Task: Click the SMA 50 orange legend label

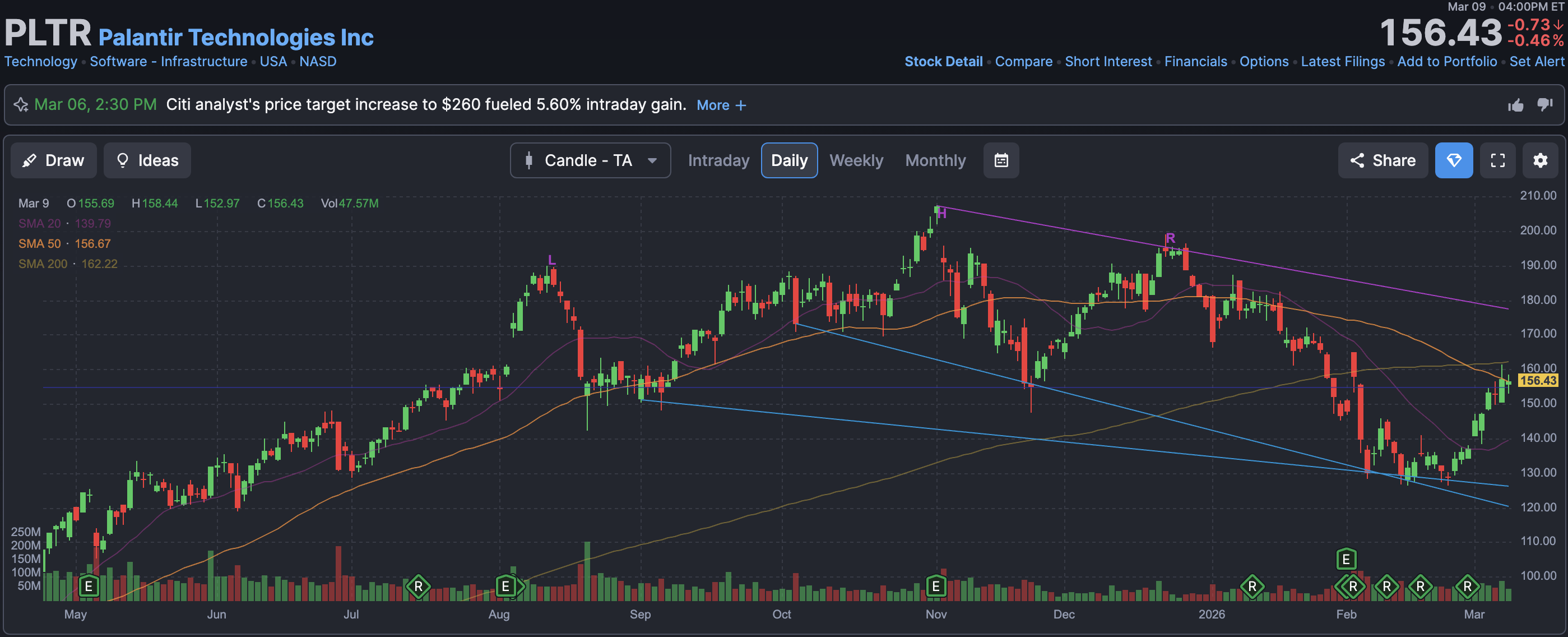Action: 40,243
